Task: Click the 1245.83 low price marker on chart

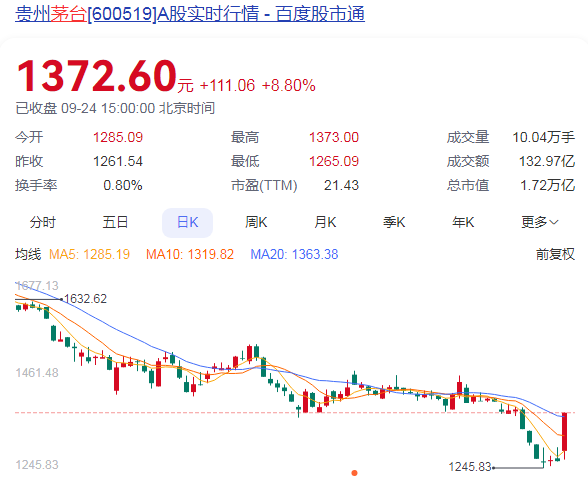Action: point(470,467)
